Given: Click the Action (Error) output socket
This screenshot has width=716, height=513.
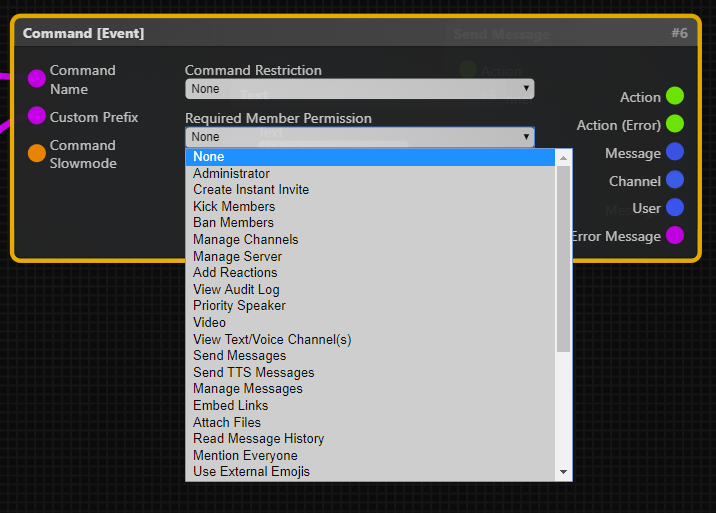Looking at the screenshot, I should point(674,124).
